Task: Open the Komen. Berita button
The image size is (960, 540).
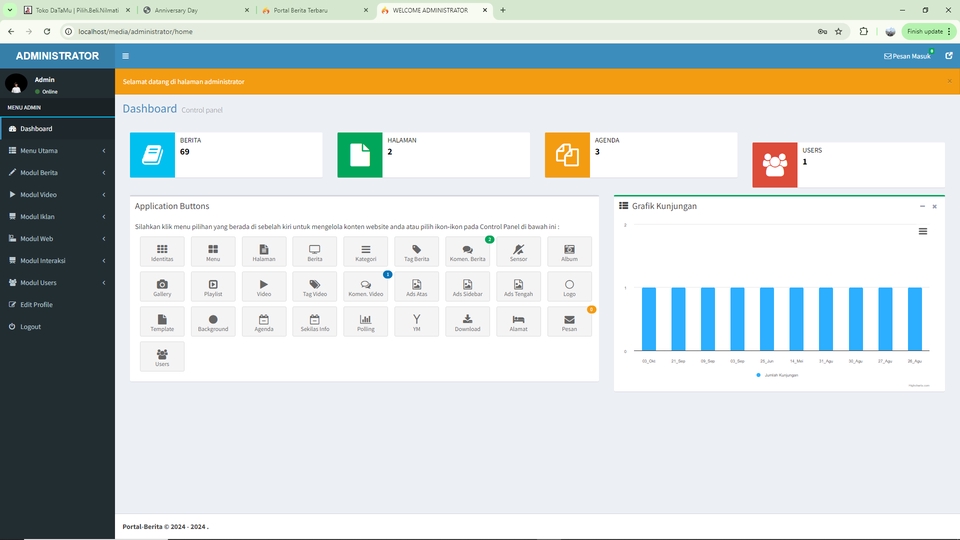Action: coord(467,252)
